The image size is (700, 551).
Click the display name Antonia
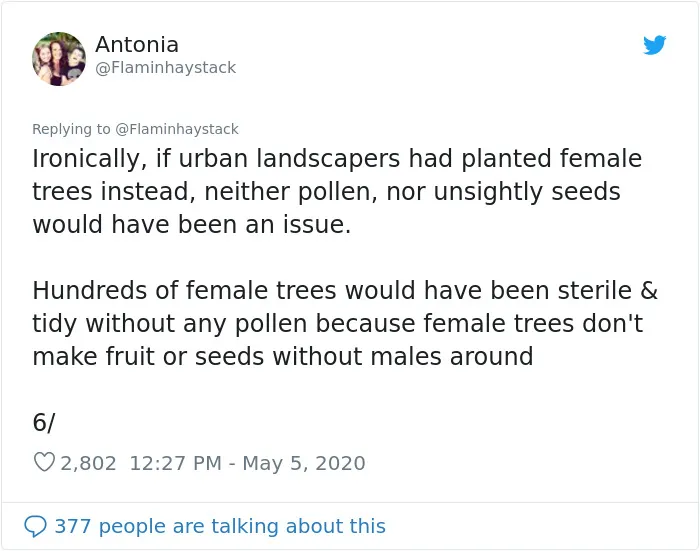click(x=137, y=44)
